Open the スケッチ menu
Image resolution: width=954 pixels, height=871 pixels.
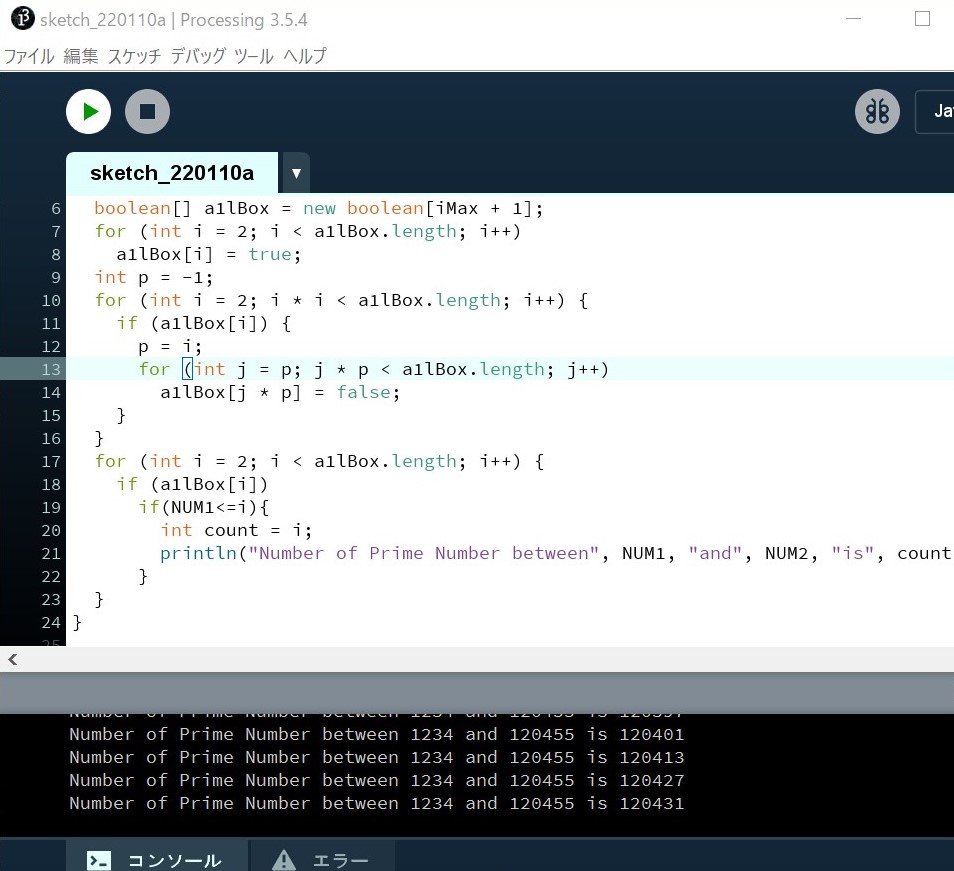(x=134, y=56)
